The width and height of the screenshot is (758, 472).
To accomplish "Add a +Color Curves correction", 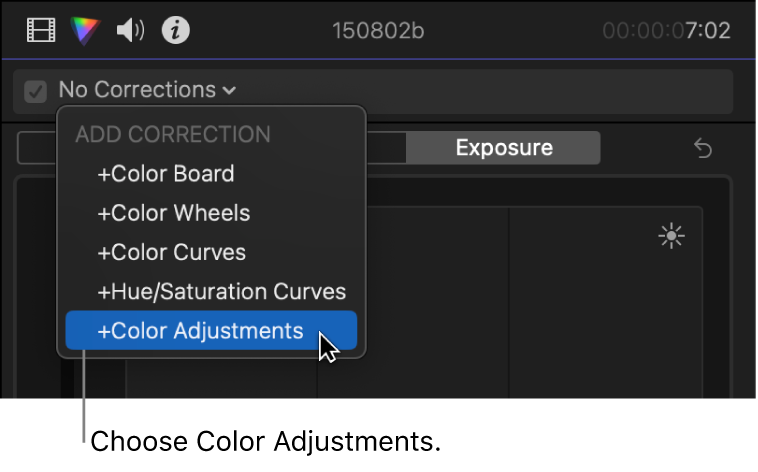I will pyautogui.click(x=171, y=252).
